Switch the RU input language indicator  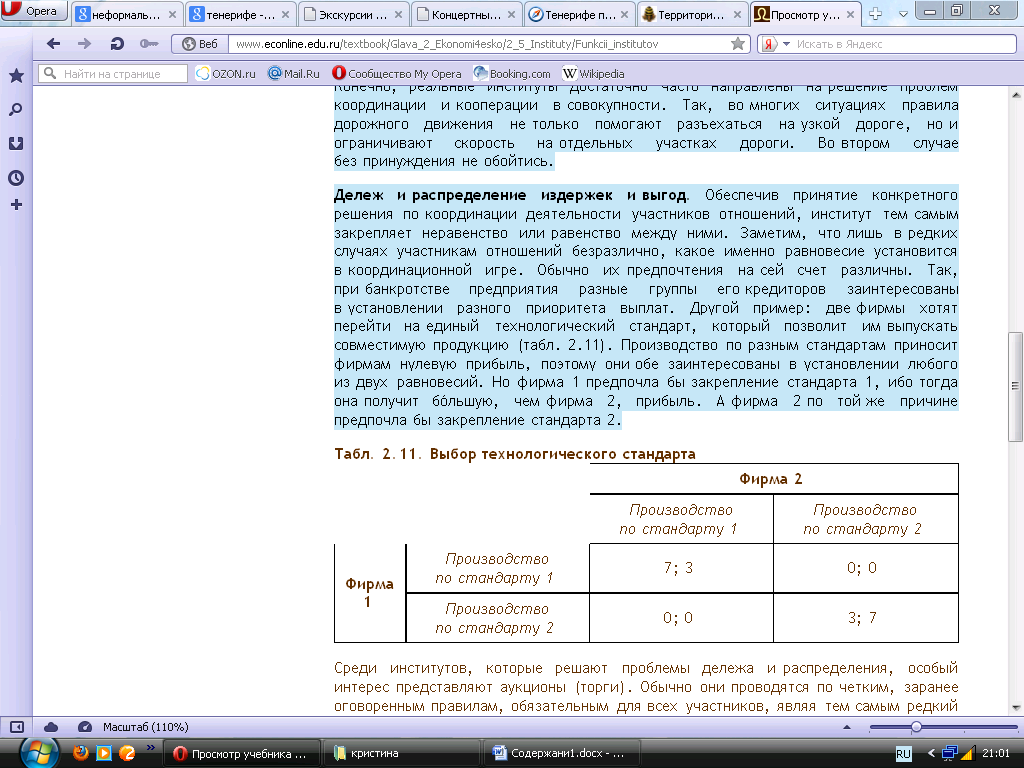coord(903,754)
